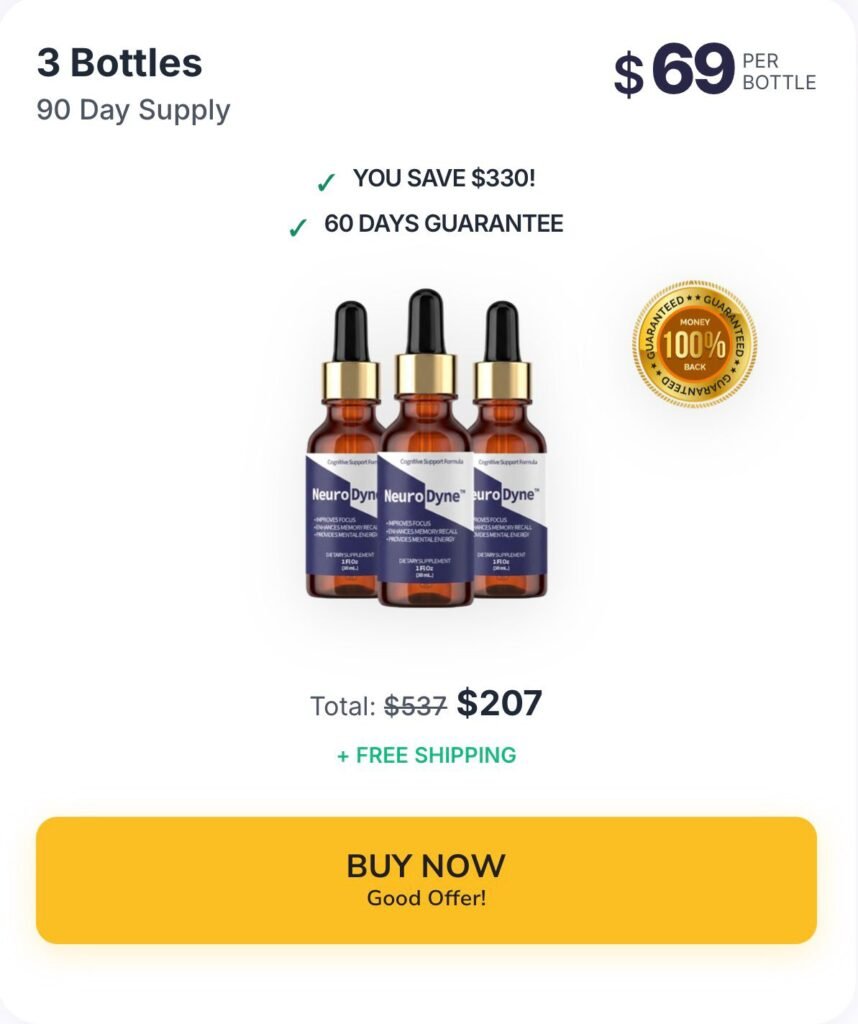
Task: Click the Good Offer! text in button
Action: click(x=426, y=898)
